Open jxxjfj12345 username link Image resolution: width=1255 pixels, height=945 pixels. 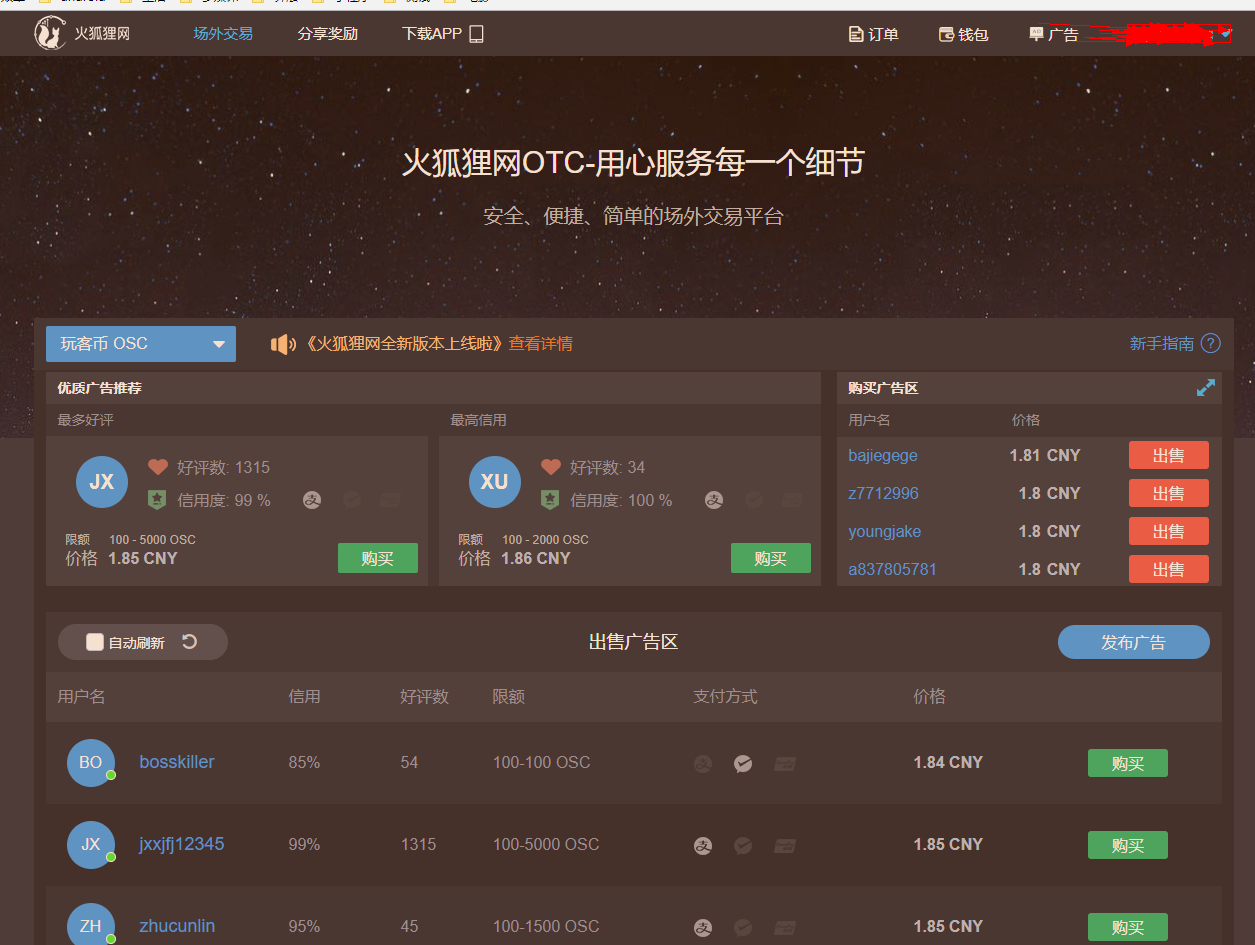(x=182, y=844)
